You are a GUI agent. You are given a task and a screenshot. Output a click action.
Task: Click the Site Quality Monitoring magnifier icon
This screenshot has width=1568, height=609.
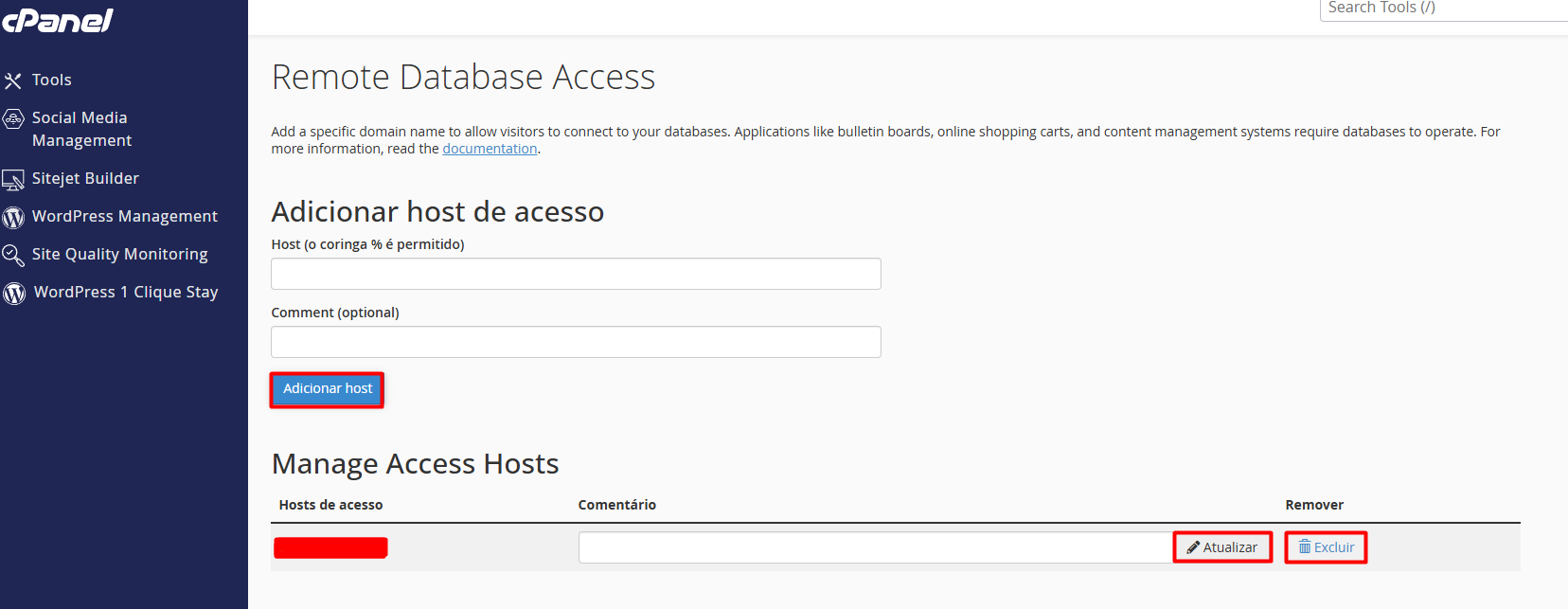(13, 255)
